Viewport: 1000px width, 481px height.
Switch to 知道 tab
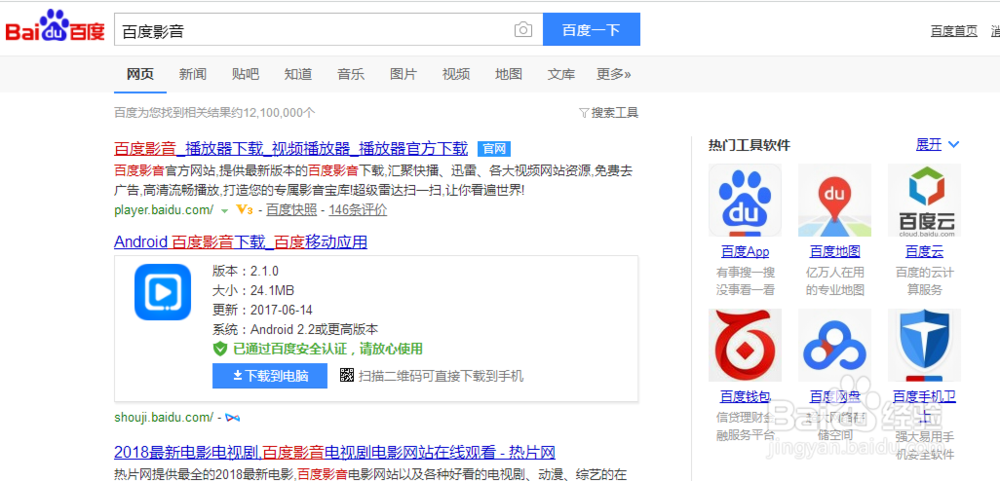click(298, 74)
